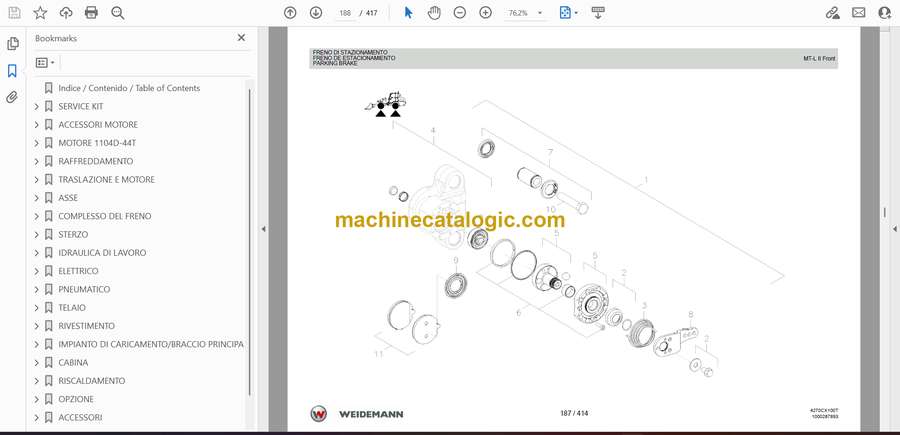Print the document

[91, 13]
